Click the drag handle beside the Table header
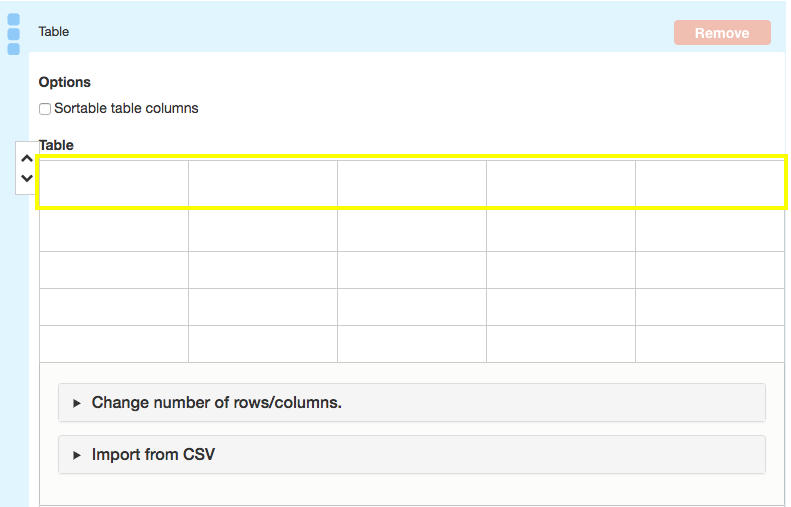Viewport: 791px width, 507px height. pyautogui.click(x=13, y=34)
